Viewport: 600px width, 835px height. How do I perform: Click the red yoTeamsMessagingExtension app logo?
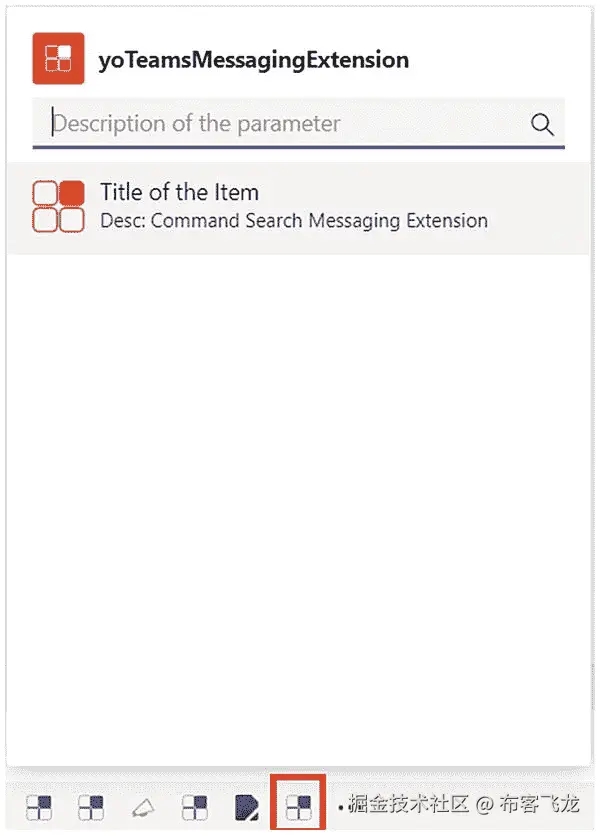[58, 59]
